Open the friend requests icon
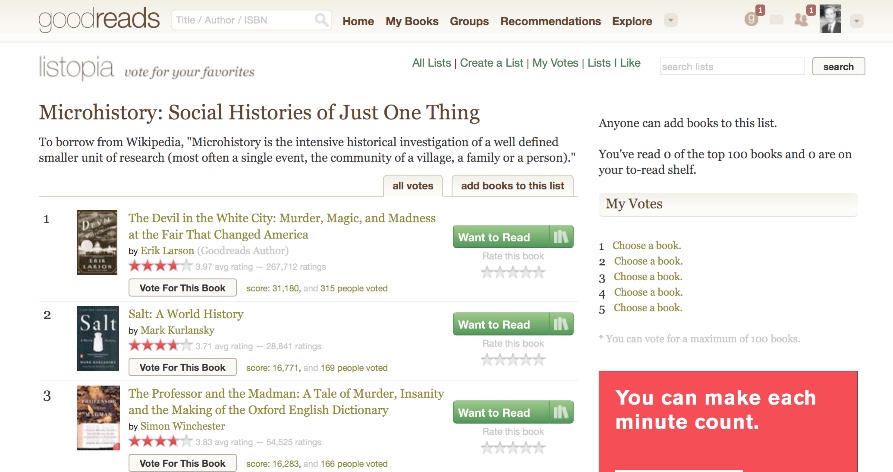Image resolution: width=893 pixels, height=472 pixels. pyautogui.click(x=801, y=20)
